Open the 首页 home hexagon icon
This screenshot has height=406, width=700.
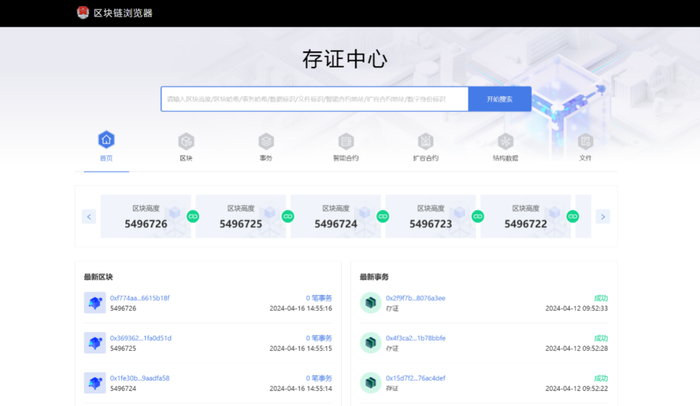coord(106,140)
